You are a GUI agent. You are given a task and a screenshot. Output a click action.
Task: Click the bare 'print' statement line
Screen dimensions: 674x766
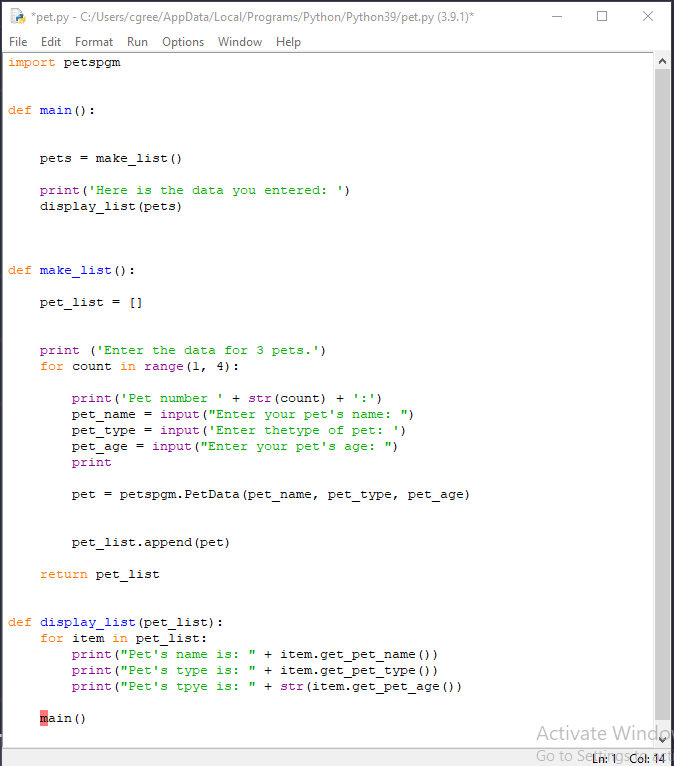tap(91, 463)
